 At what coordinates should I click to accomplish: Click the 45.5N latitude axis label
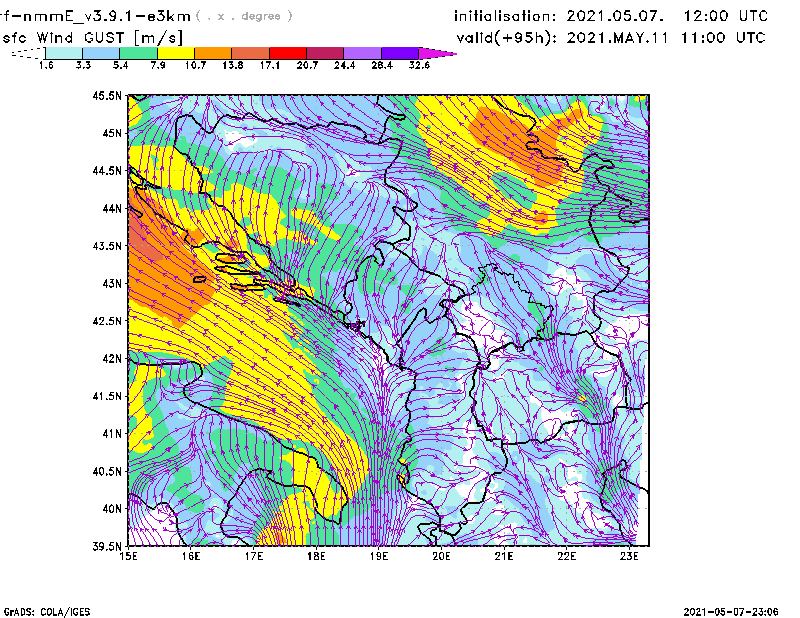tap(107, 96)
